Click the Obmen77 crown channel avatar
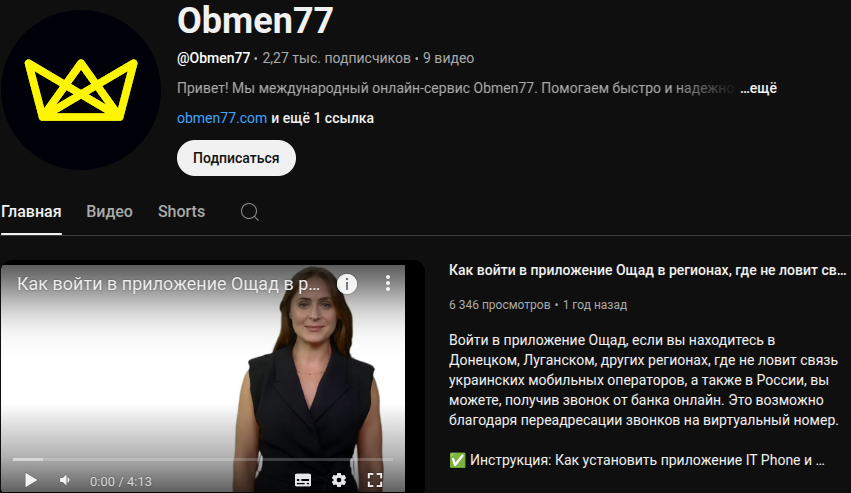The width and height of the screenshot is (851, 493). coord(80,90)
